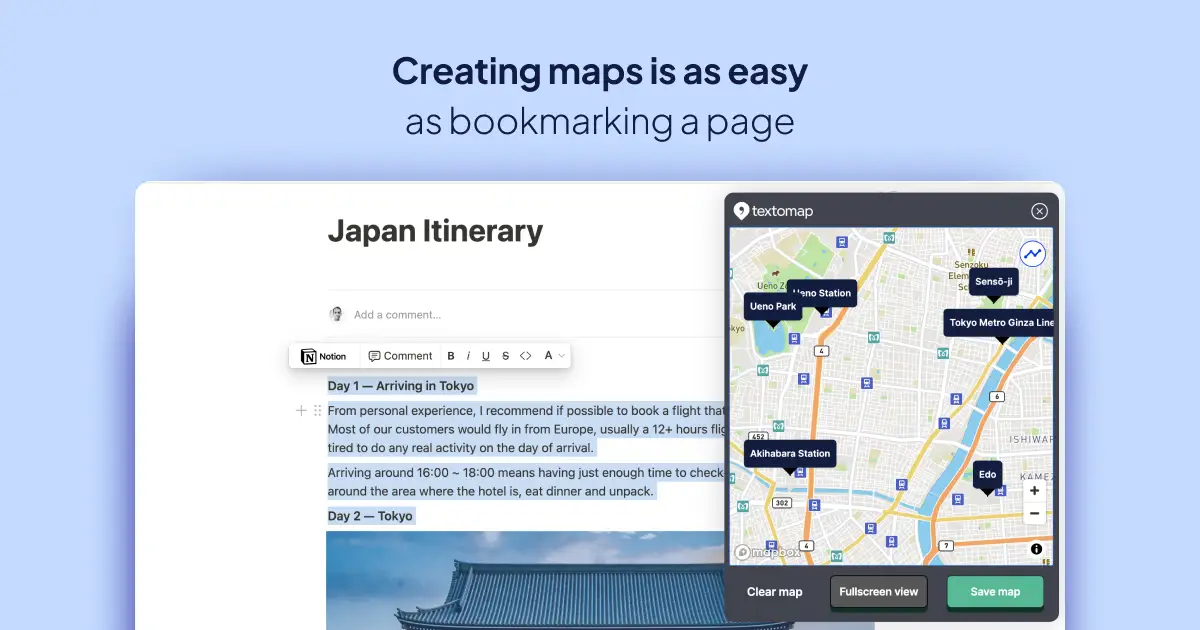The image size is (1200, 630).
Task: Click the Save map button
Action: point(995,592)
